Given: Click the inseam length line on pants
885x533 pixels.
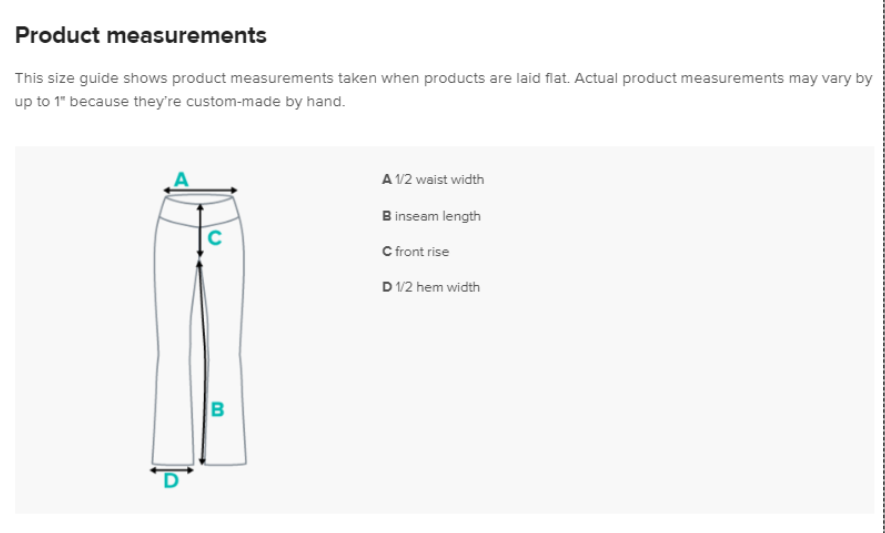Looking at the screenshot, I should pos(203,361).
